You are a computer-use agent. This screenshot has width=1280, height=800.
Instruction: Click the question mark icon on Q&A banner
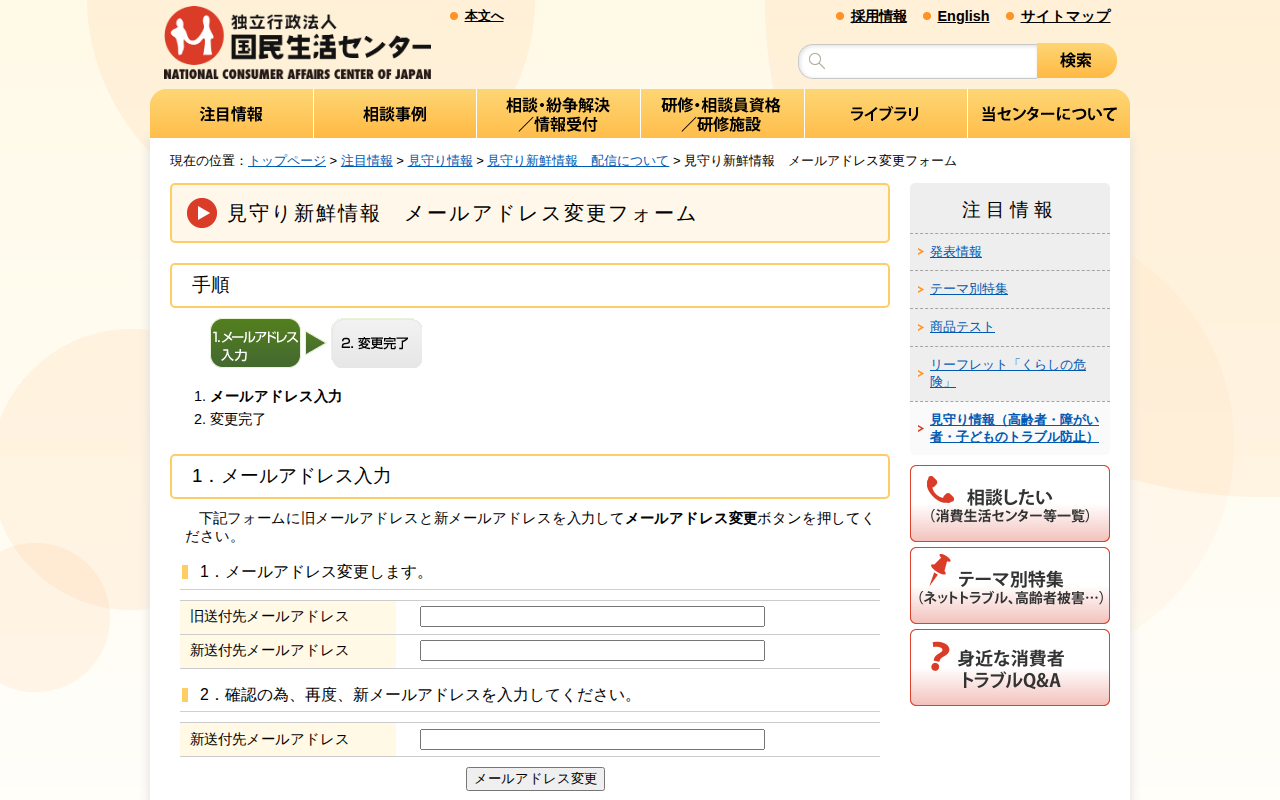click(x=939, y=656)
